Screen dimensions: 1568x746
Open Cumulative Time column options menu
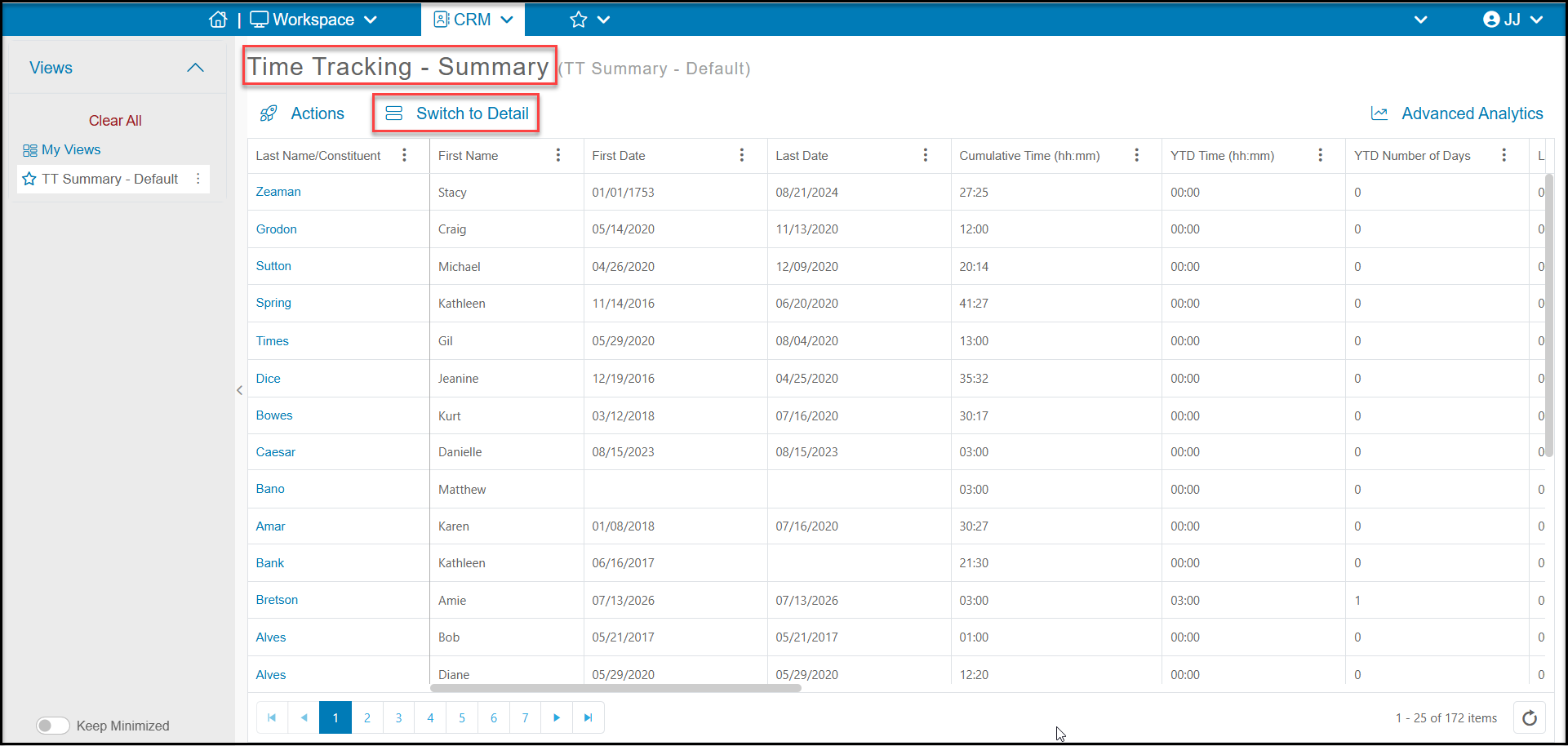[x=1137, y=155]
